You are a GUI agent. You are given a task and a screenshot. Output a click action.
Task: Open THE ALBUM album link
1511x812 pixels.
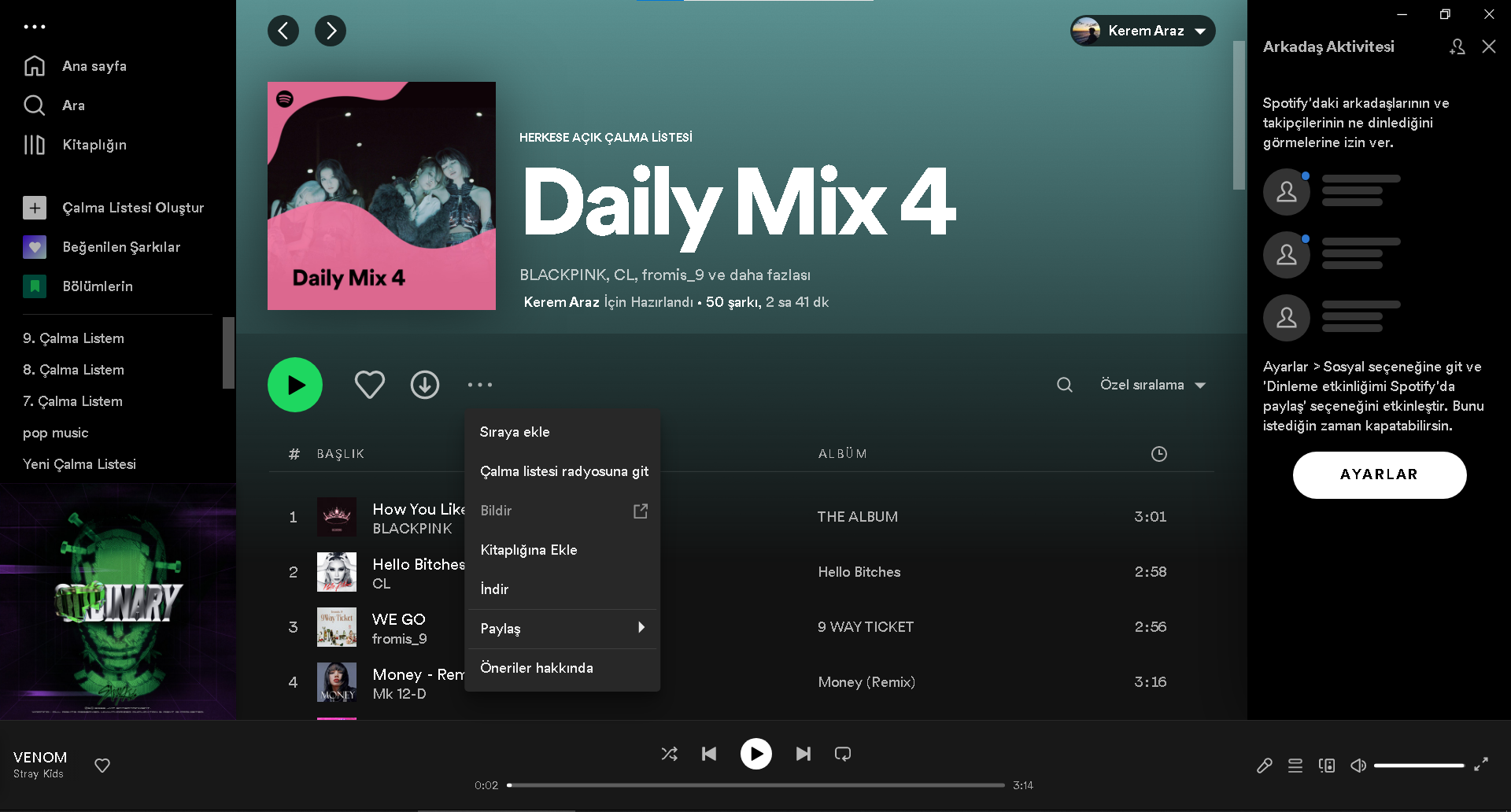point(857,517)
